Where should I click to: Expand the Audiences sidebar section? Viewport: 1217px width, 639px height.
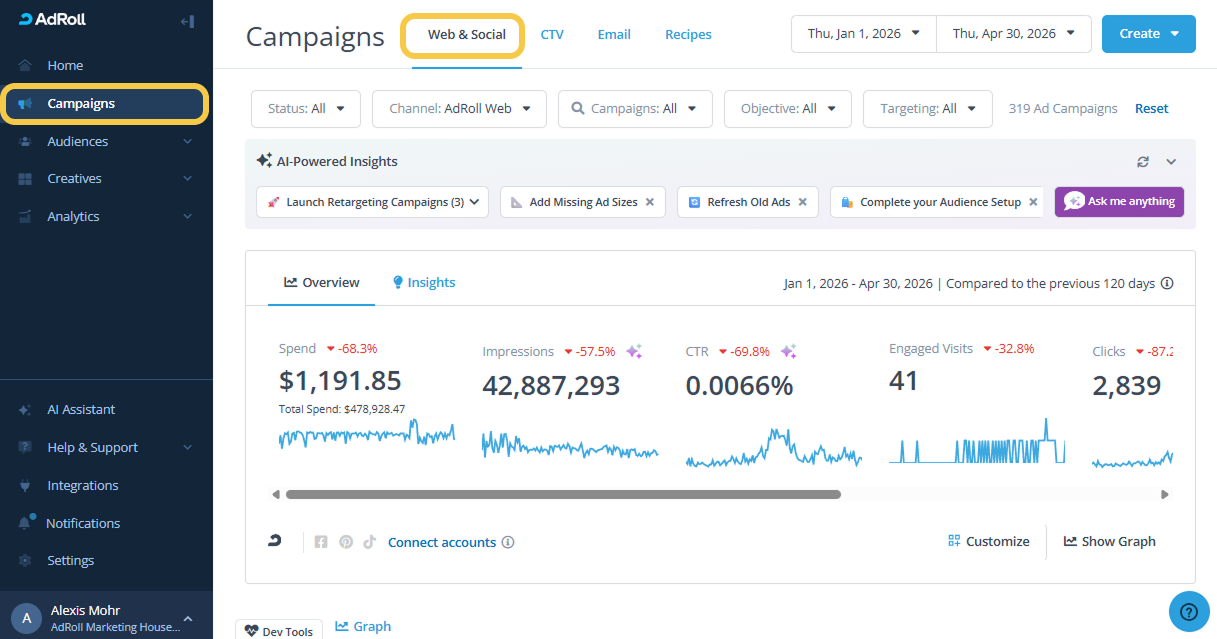click(x=187, y=141)
